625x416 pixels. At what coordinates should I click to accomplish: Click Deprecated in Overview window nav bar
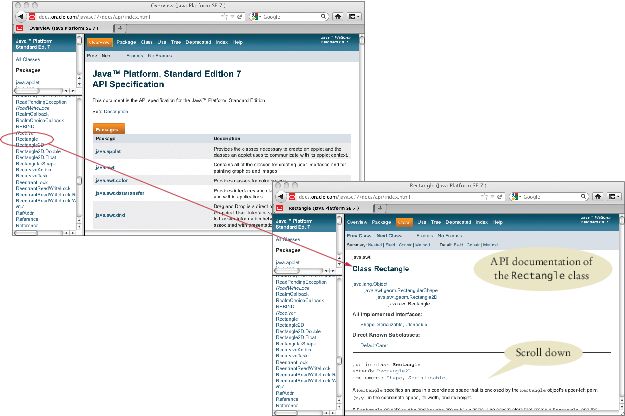point(198,42)
